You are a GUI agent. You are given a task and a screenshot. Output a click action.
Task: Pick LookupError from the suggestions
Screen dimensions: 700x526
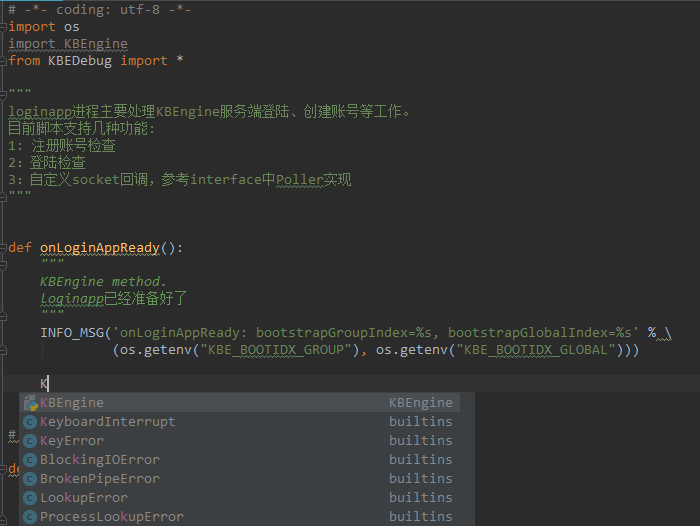click(x=84, y=498)
